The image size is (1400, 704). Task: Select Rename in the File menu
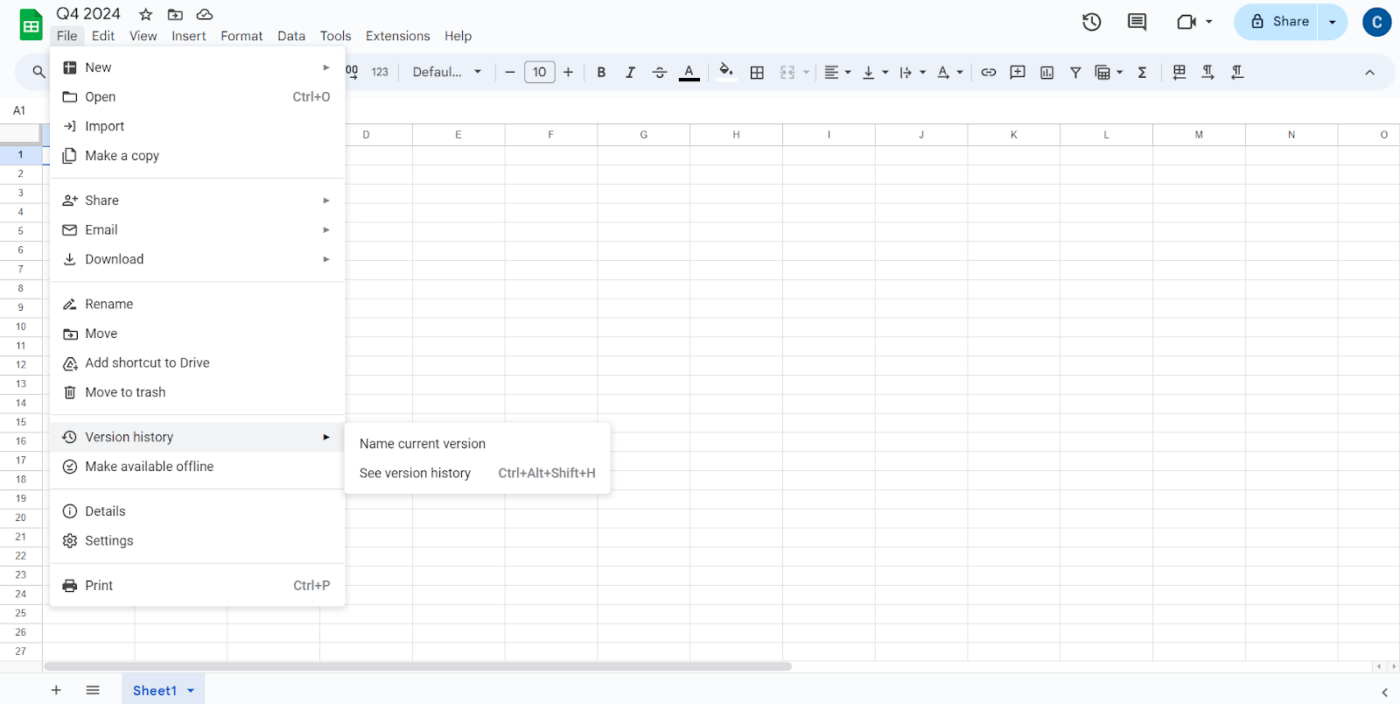[x=197, y=304]
